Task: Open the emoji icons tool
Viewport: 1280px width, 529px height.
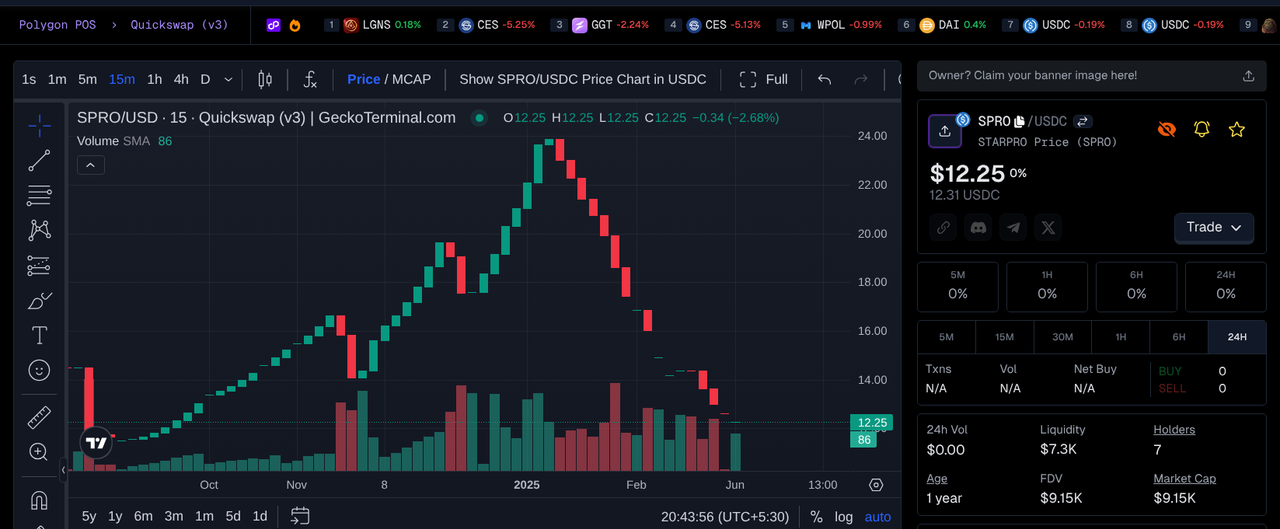Action: [x=39, y=370]
